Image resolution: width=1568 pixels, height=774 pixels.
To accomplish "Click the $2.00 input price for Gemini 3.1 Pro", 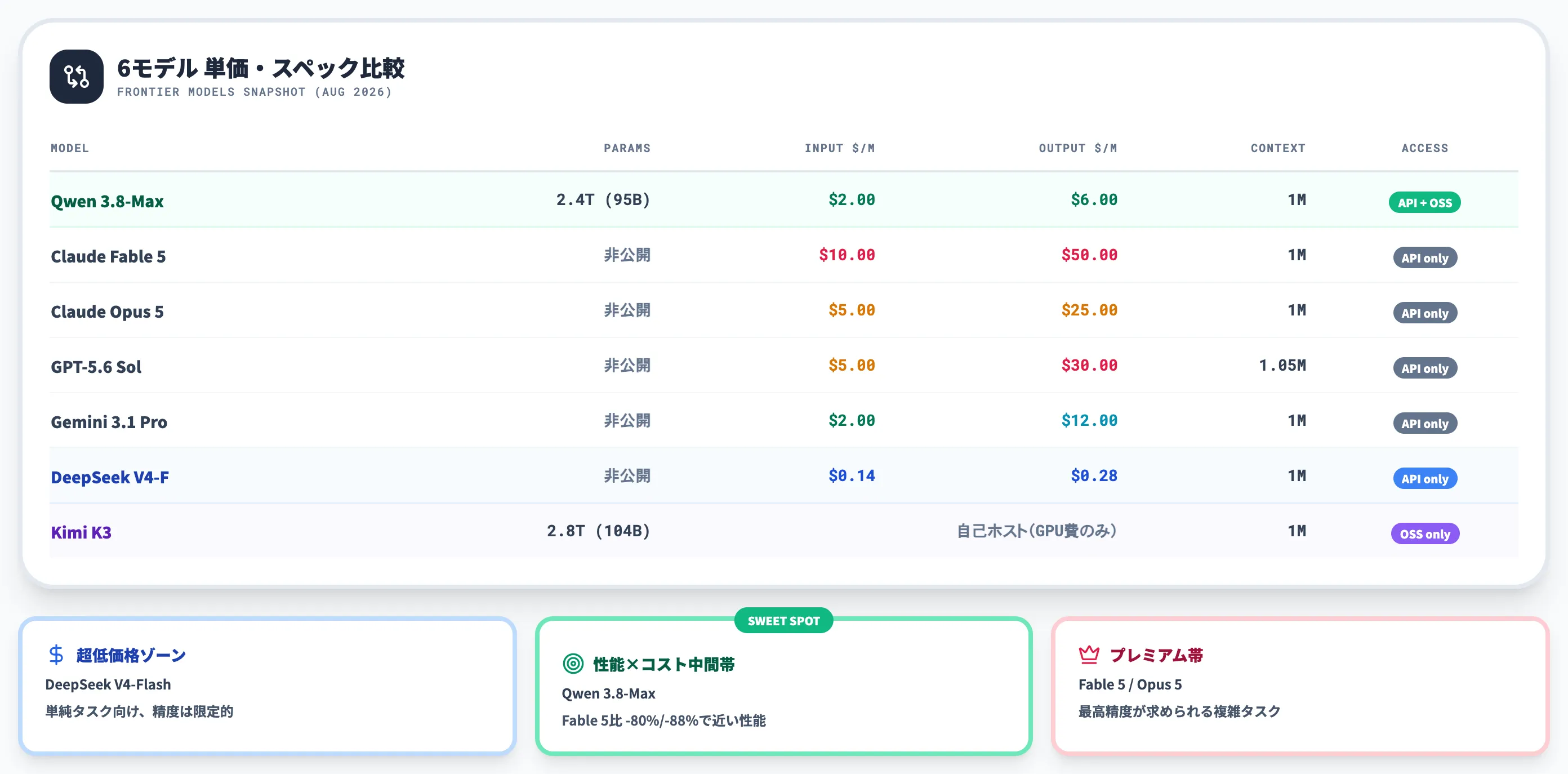I will (x=852, y=421).
